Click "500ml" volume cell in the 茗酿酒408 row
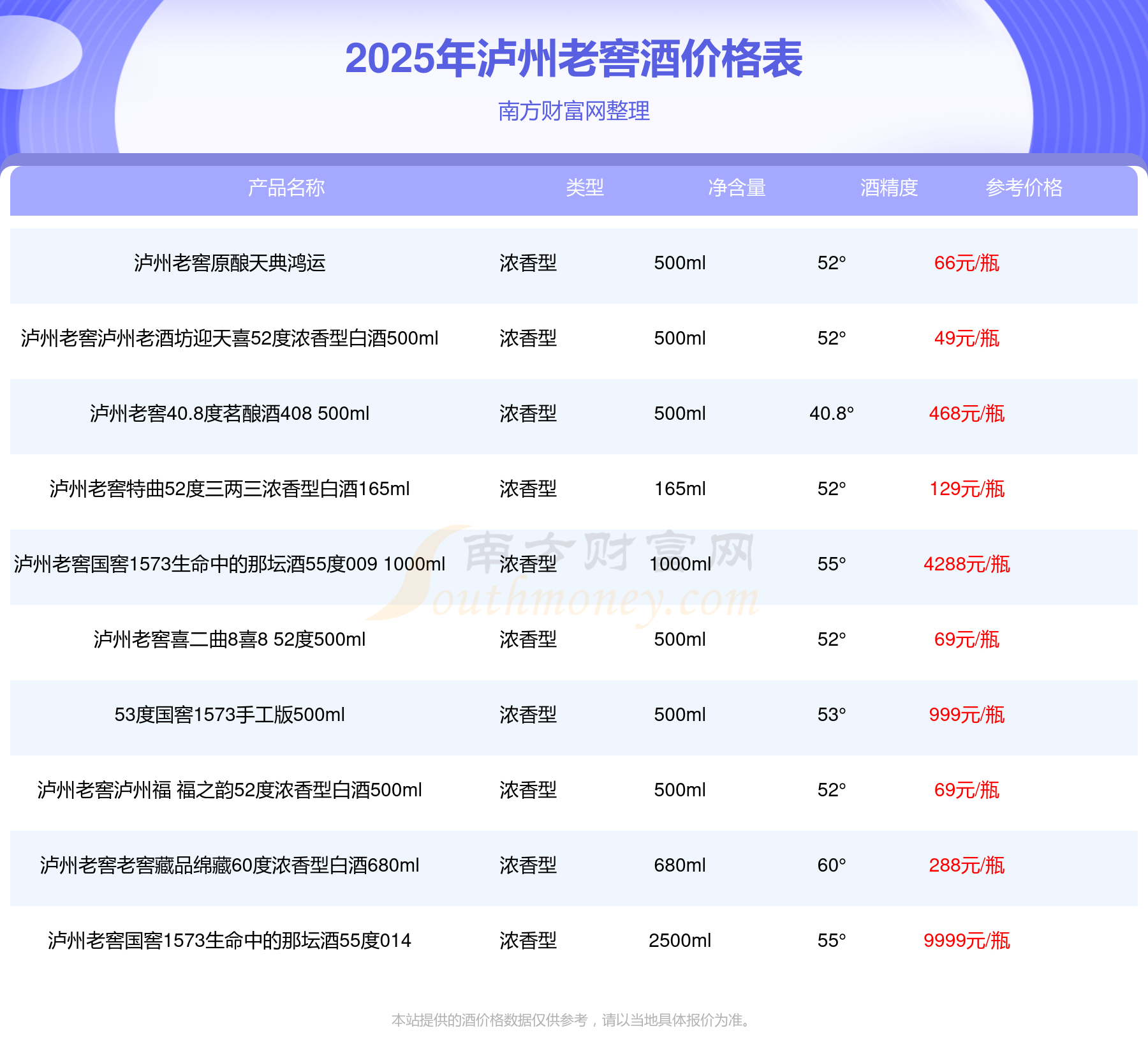Image resolution: width=1148 pixels, height=1049 pixels. coord(680,413)
